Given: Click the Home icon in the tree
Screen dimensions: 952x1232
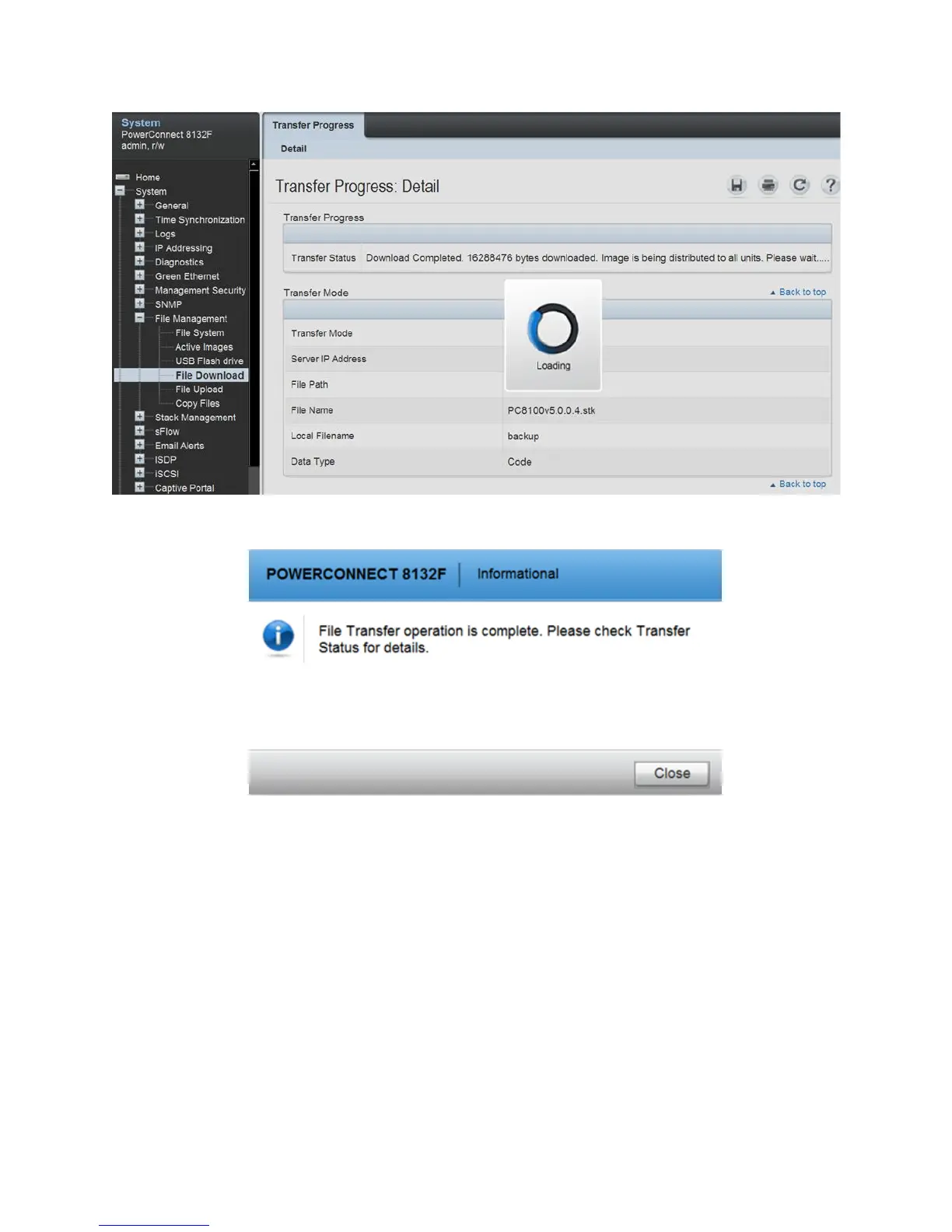Looking at the screenshot, I should click(x=122, y=177).
